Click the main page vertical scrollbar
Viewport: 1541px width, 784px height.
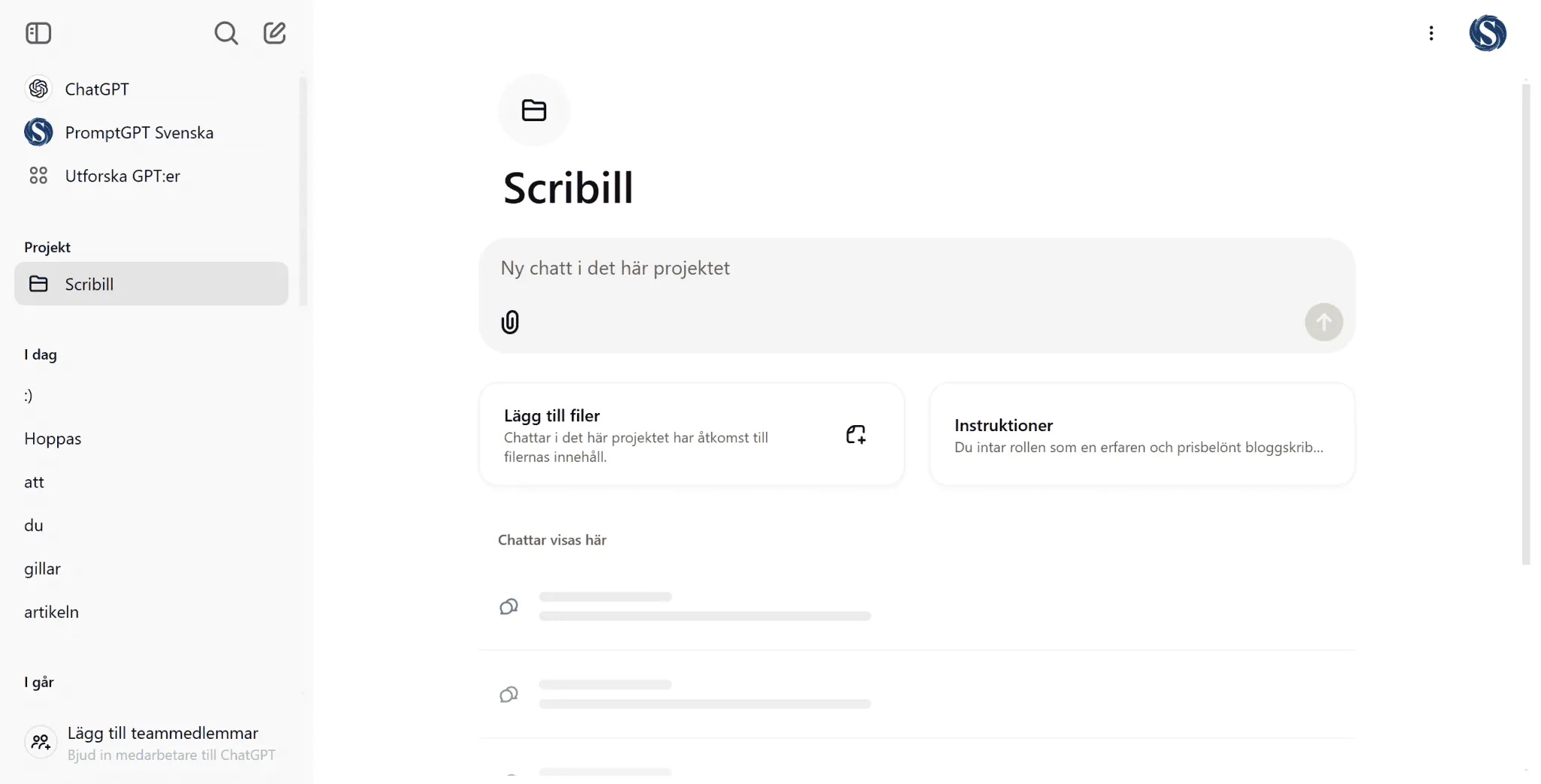coord(1525,324)
